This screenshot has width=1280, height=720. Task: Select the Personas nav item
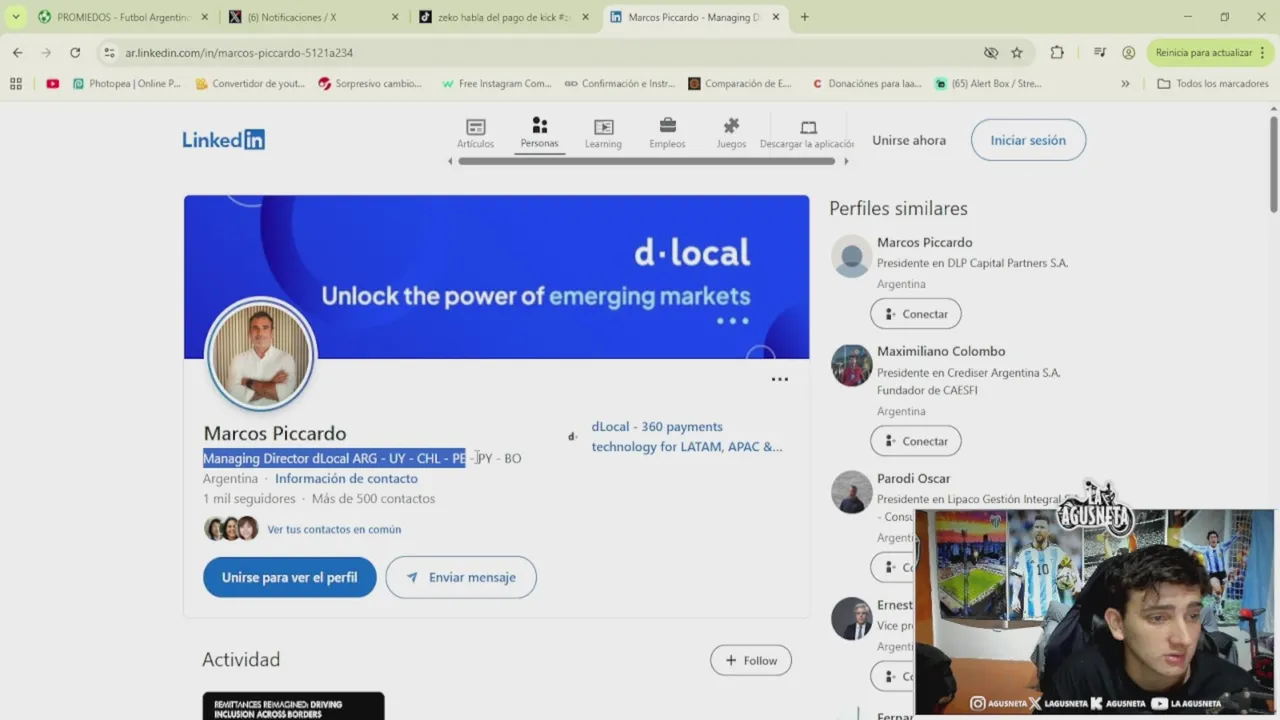(539, 132)
